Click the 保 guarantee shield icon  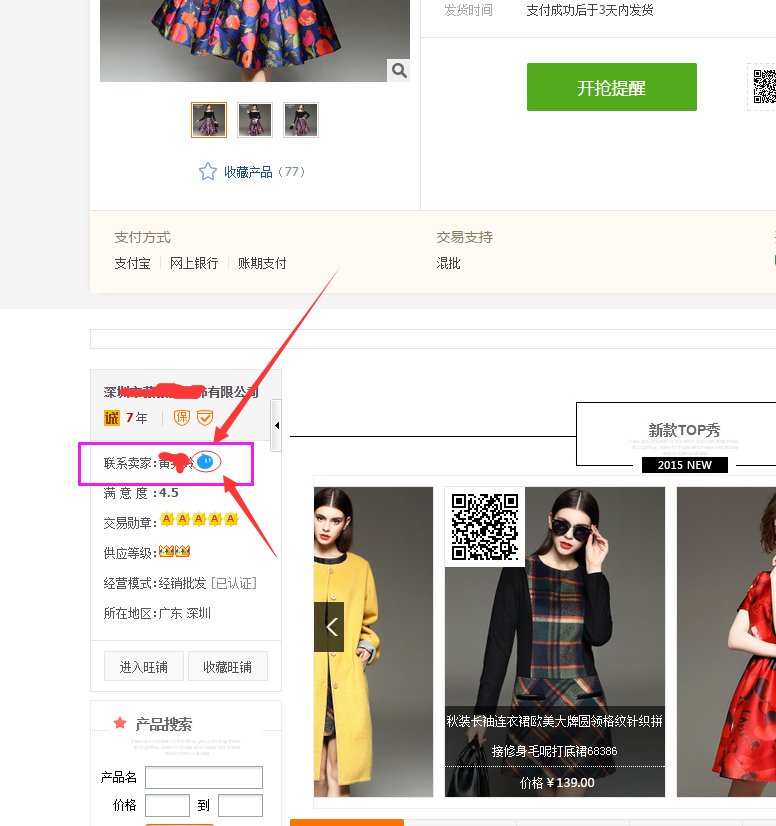[x=182, y=418]
